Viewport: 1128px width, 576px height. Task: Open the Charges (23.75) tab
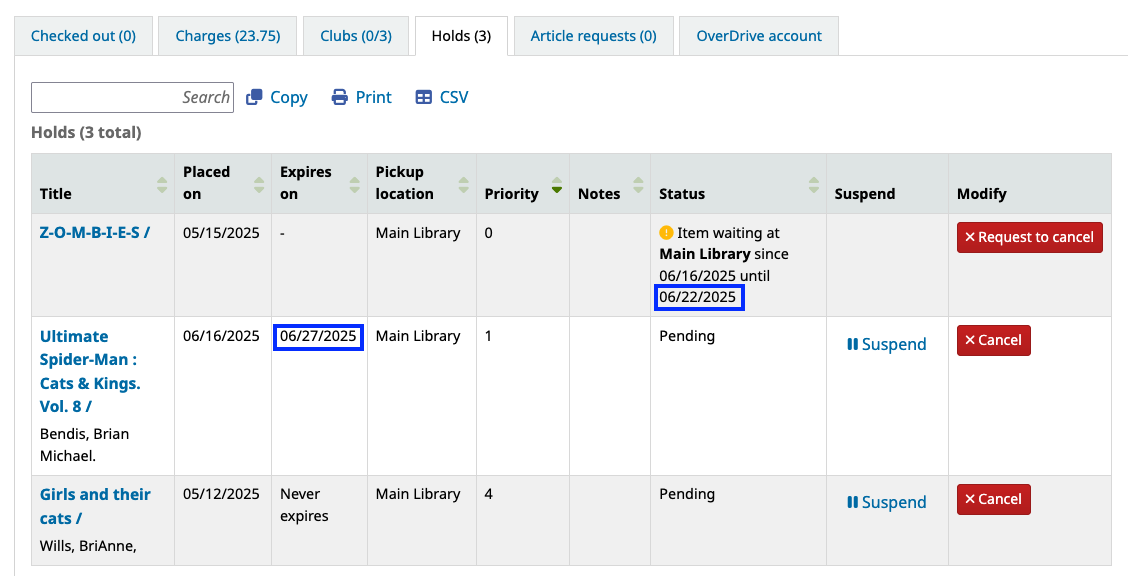pos(228,36)
